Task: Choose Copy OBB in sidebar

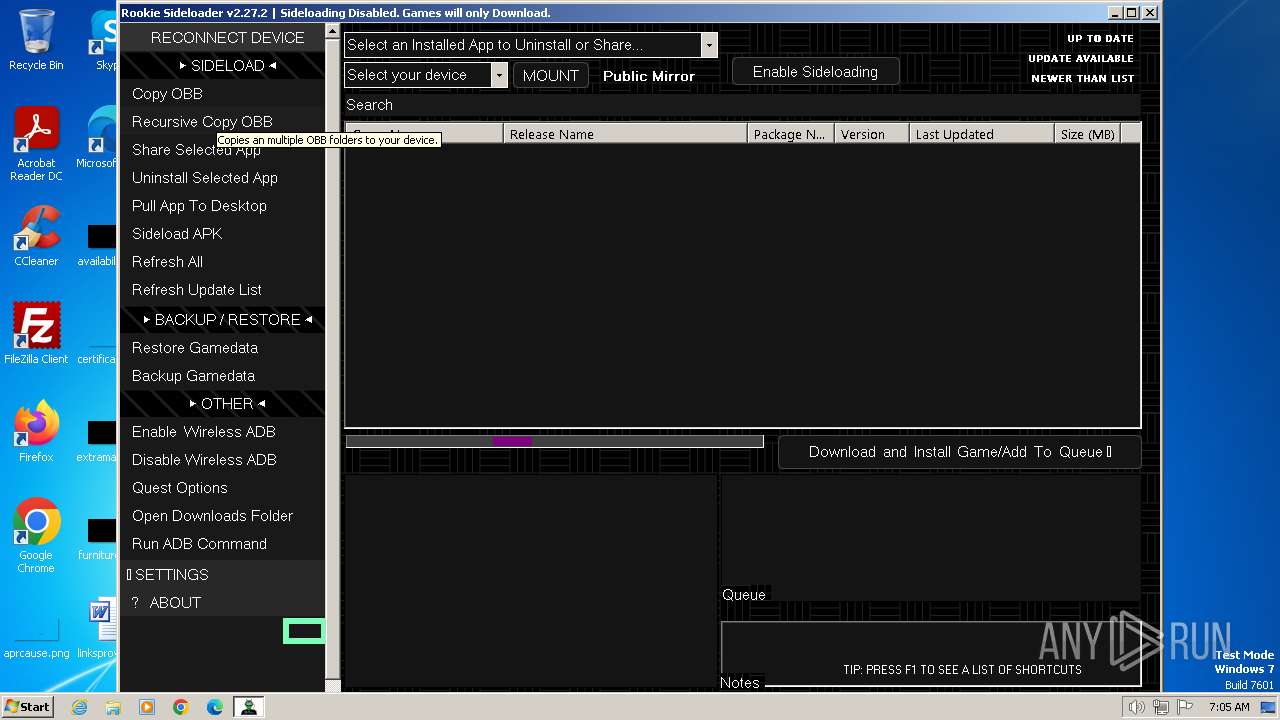Action: coord(222,94)
